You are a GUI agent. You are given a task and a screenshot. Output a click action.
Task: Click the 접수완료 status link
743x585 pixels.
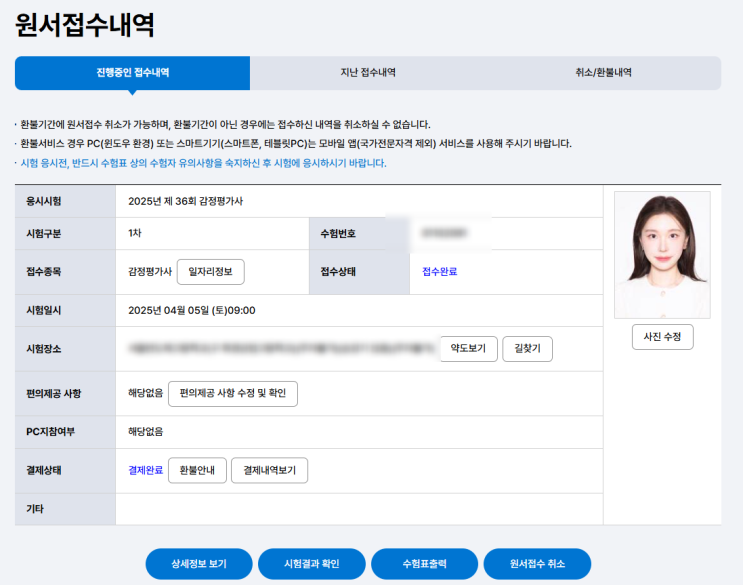tap(439, 272)
